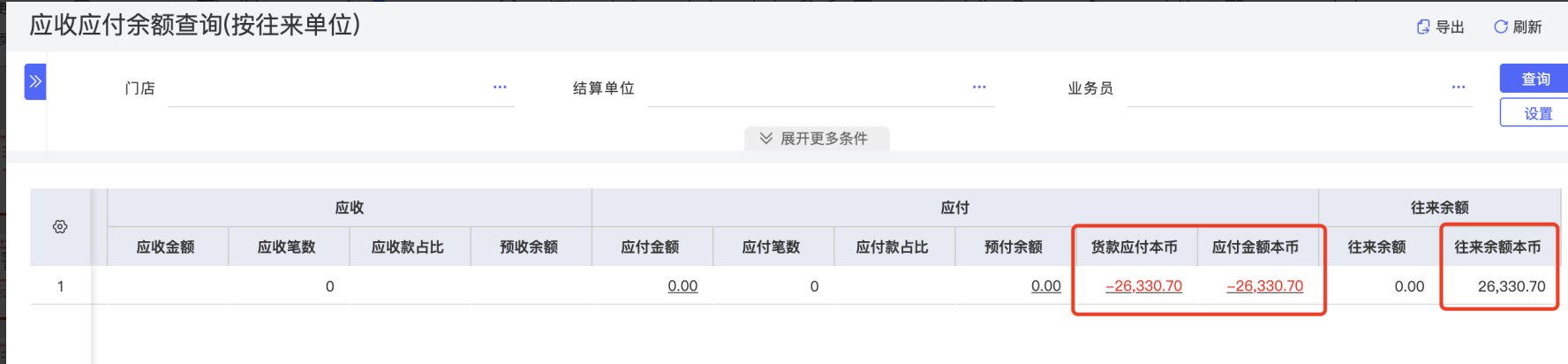1568x364 pixels.
Task: Click the 设置 button
Action: 1536,113
